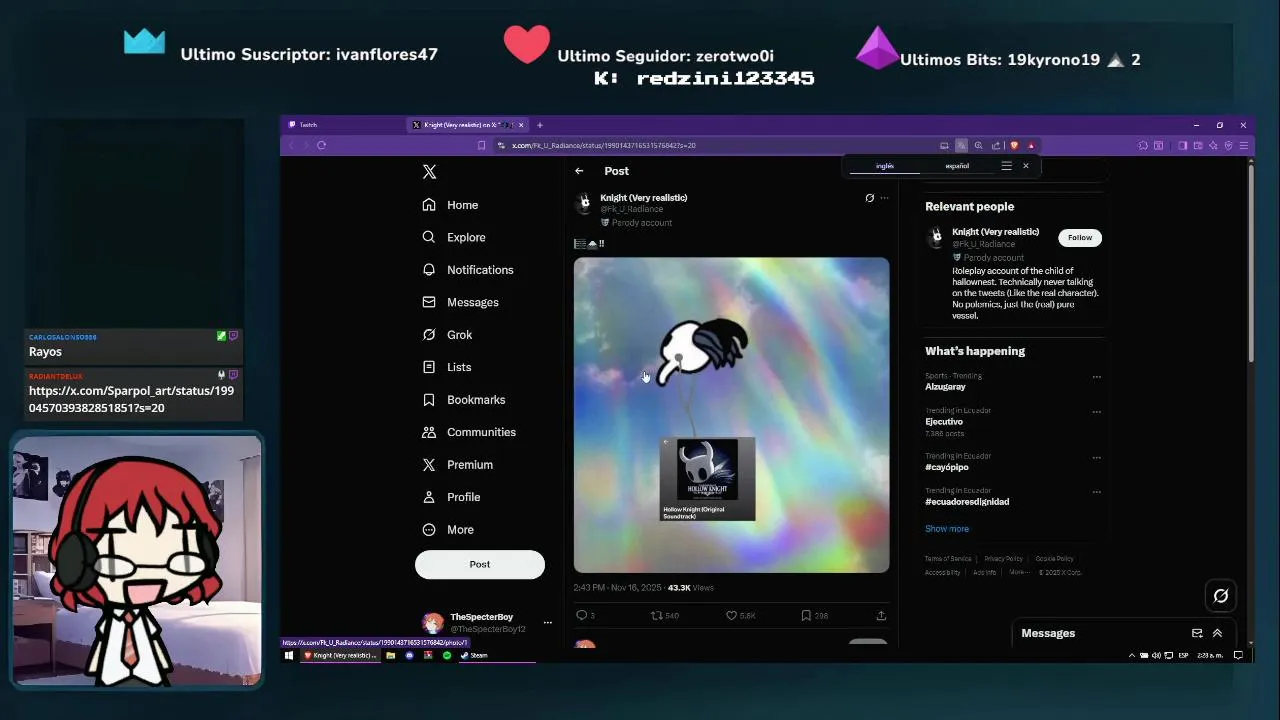The width and height of the screenshot is (1280, 720).
Task: Open Notifications in X sidebar
Action: pyautogui.click(x=468, y=270)
